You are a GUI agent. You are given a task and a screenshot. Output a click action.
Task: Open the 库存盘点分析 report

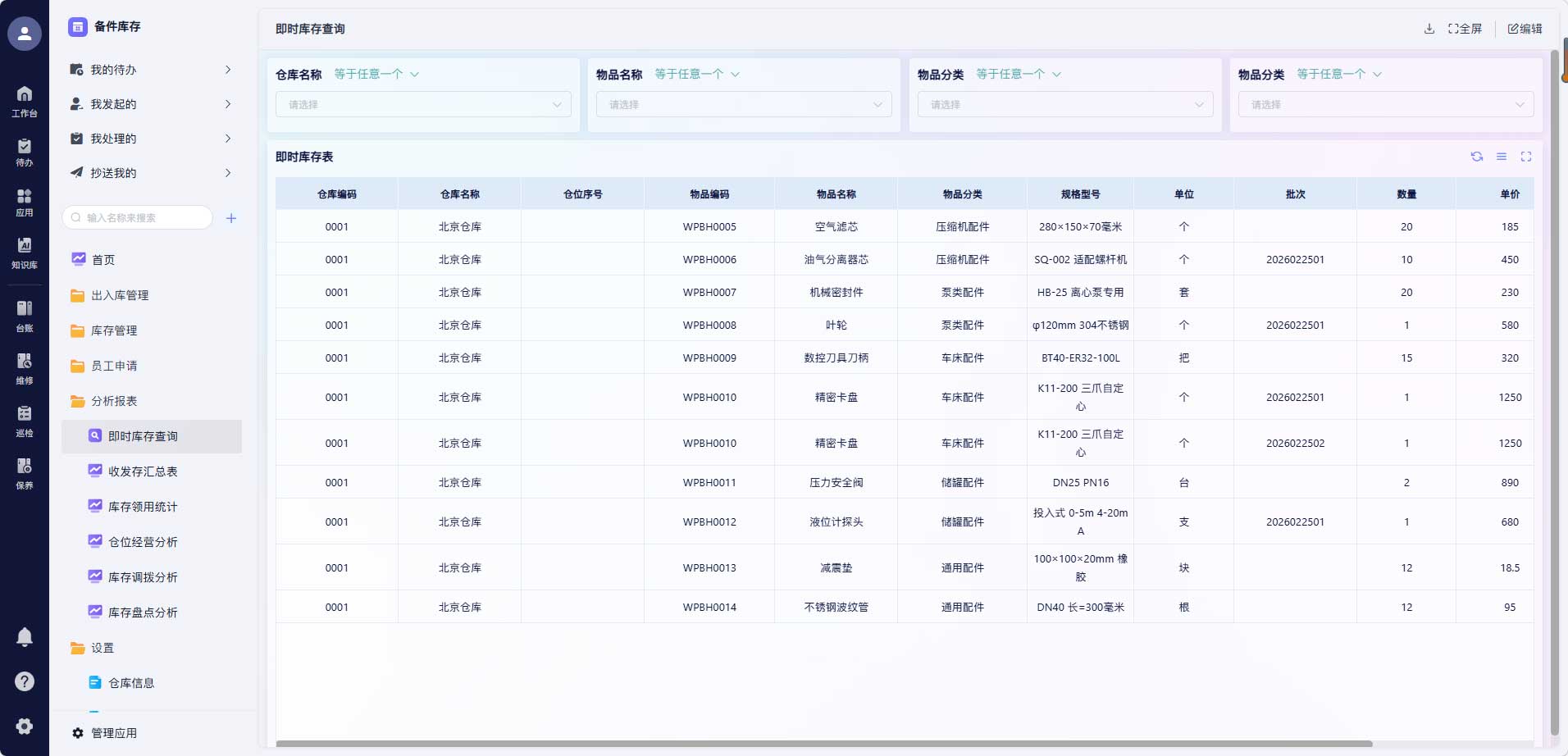143,613
